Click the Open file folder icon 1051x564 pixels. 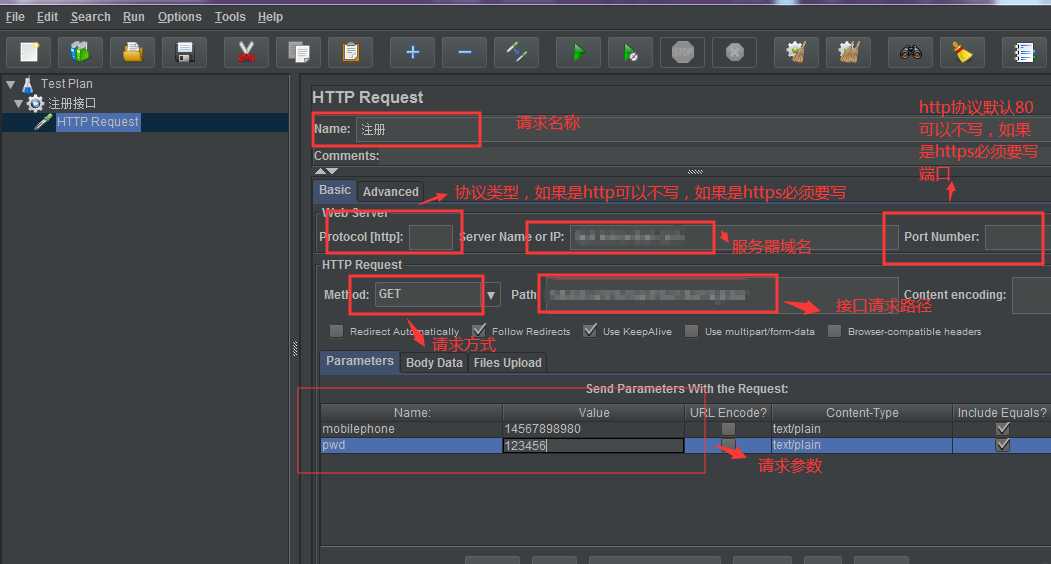click(x=133, y=52)
